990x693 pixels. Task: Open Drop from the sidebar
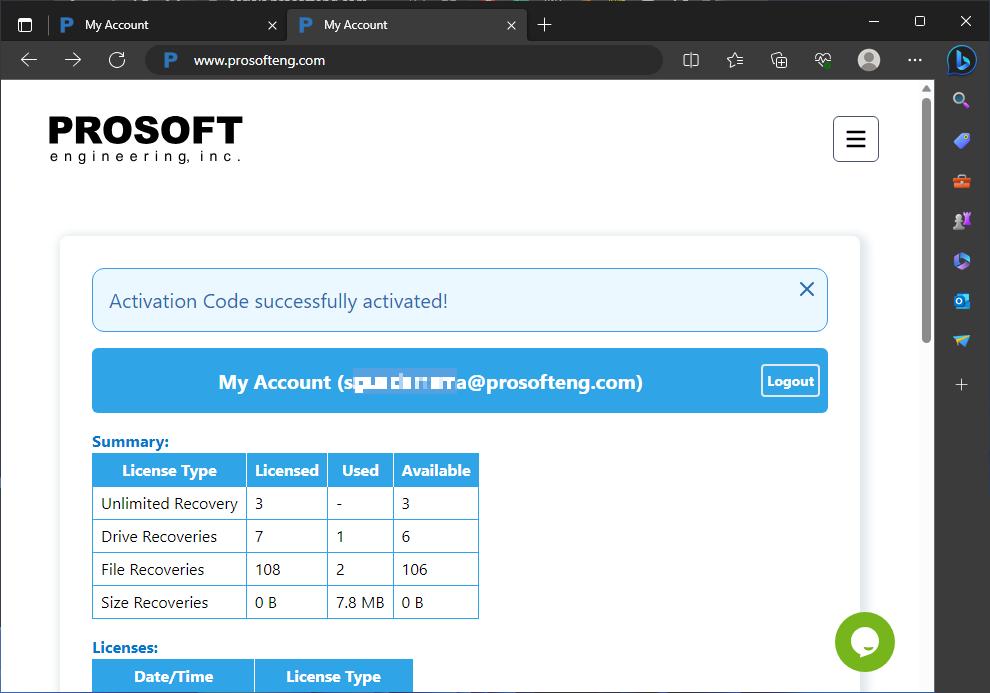pos(961,341)
